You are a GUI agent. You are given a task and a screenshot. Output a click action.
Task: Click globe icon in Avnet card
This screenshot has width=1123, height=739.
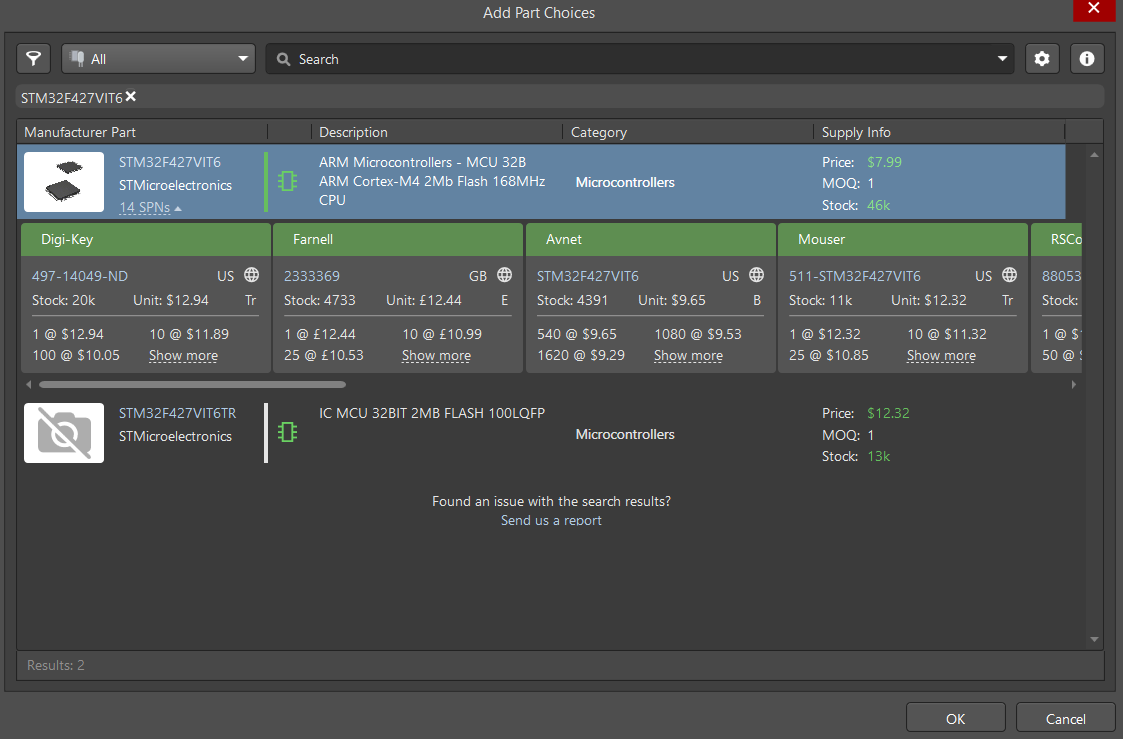(x=757, y=276)
